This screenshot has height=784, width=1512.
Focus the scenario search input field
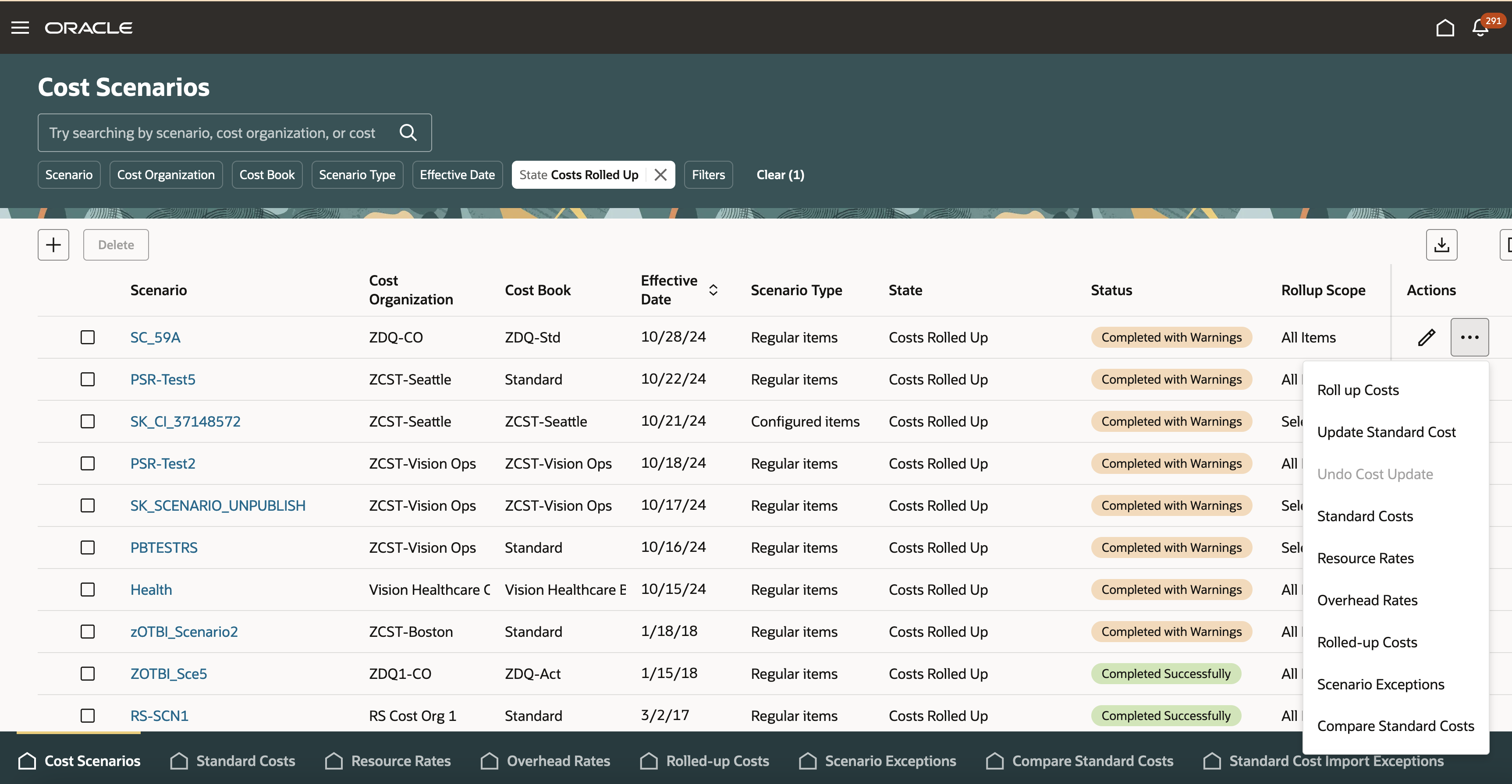pos(212,133)
